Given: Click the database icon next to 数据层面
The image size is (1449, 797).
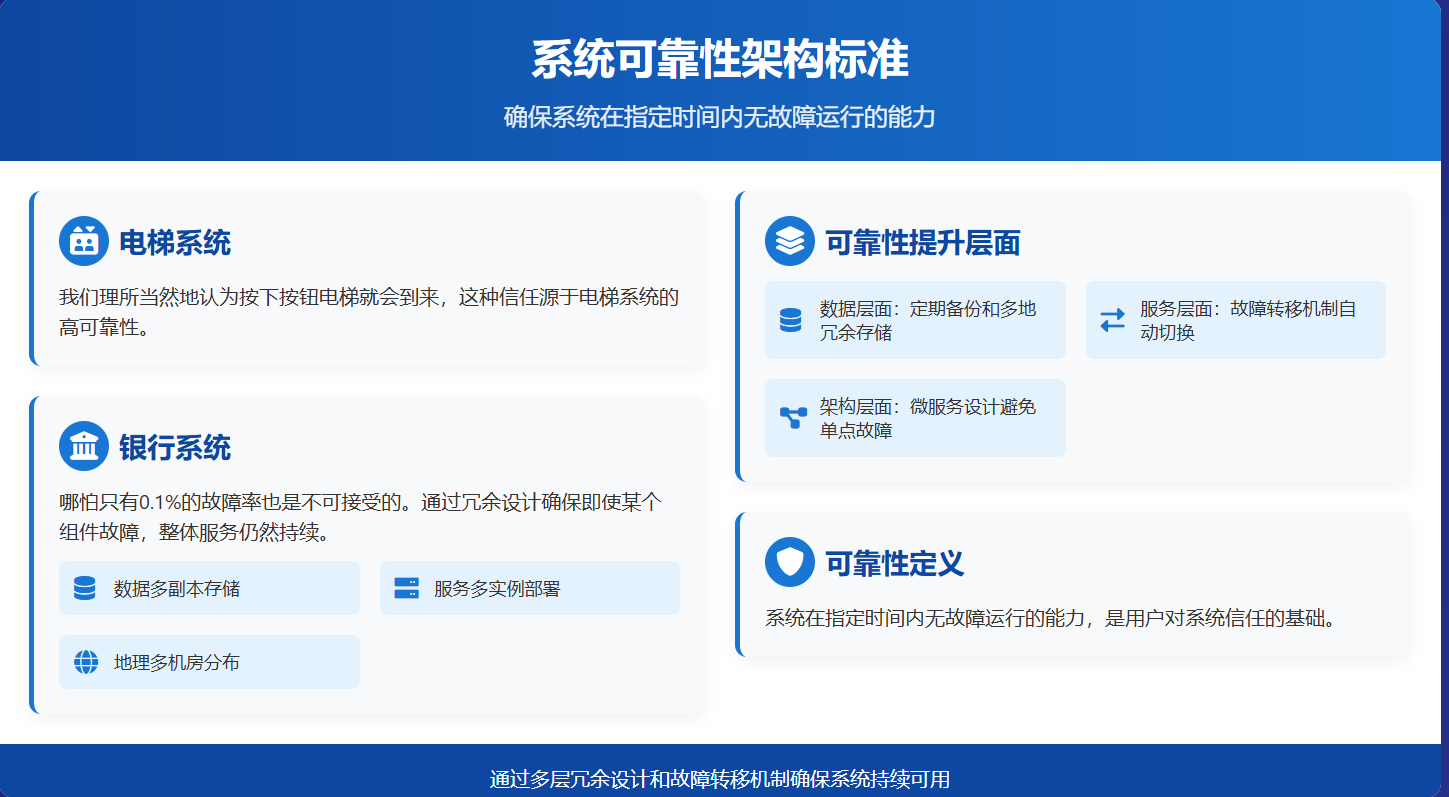Looking at the screenshot, I should 791,320.
